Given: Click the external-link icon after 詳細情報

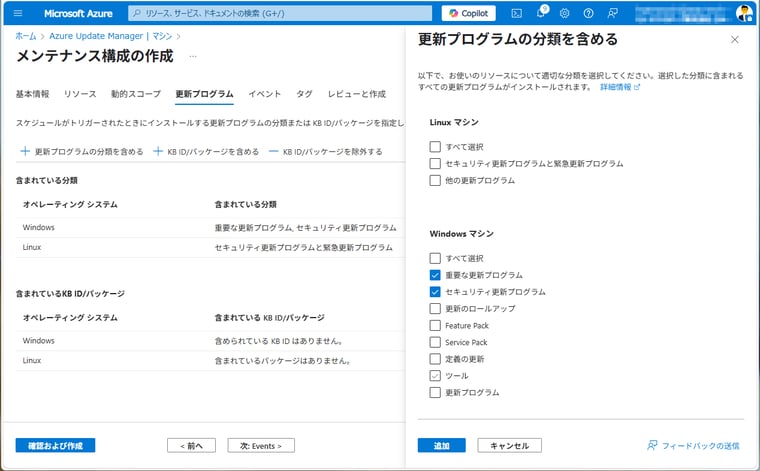Looking at the screenshot, I should tap(637, 87).
